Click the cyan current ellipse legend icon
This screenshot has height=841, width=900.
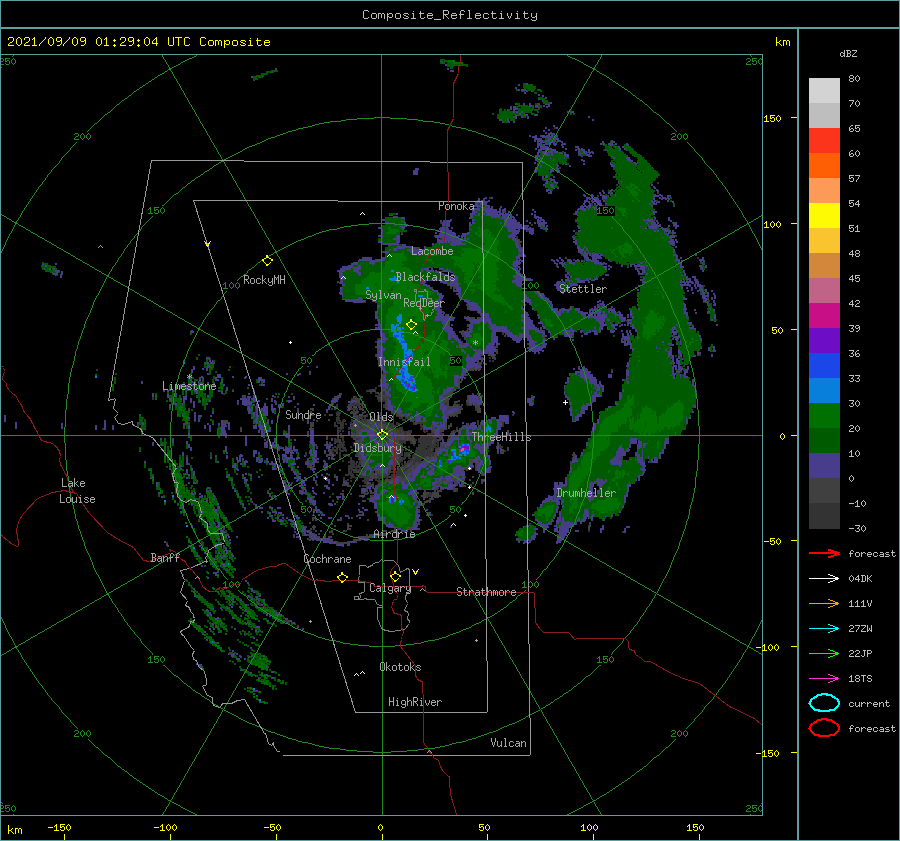tap(824, 703)
